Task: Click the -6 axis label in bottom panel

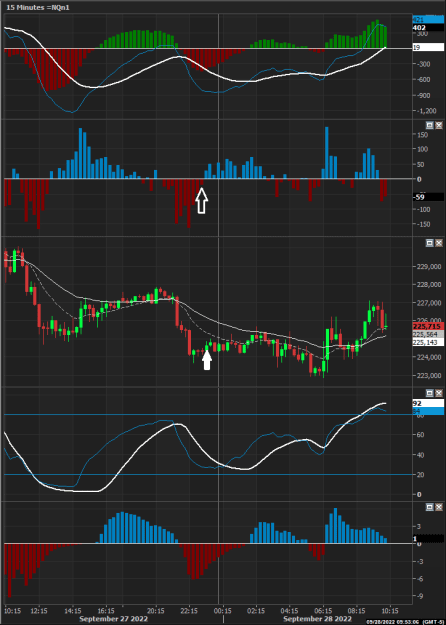Action: point(420,579)
